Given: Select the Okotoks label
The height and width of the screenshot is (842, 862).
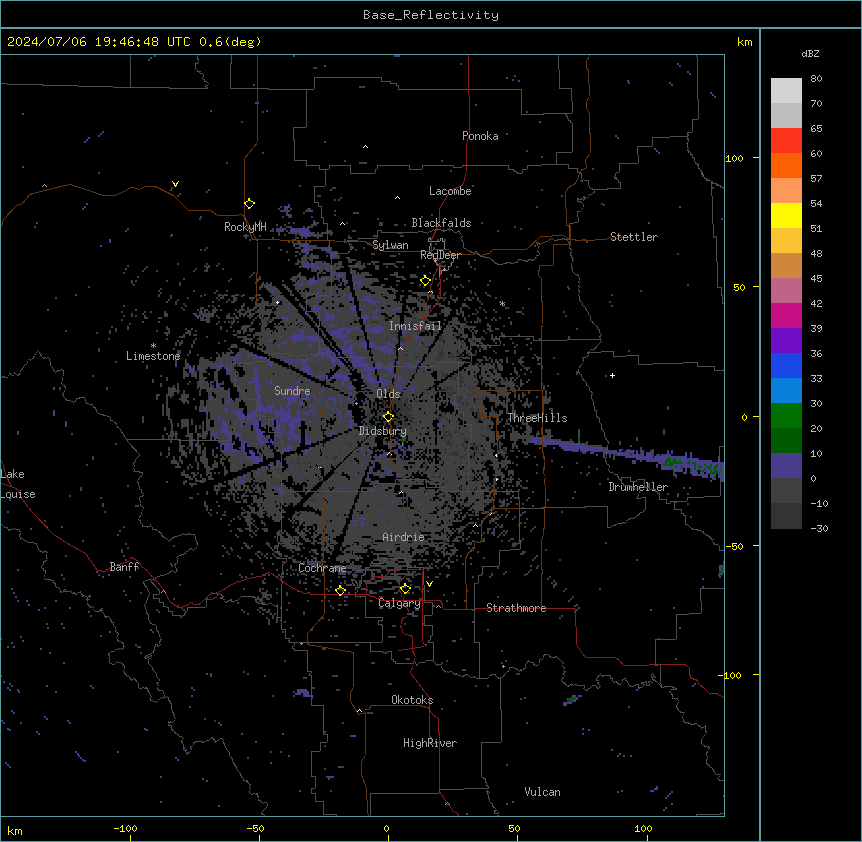Looking at the screenshot, I should pos(412,700).
